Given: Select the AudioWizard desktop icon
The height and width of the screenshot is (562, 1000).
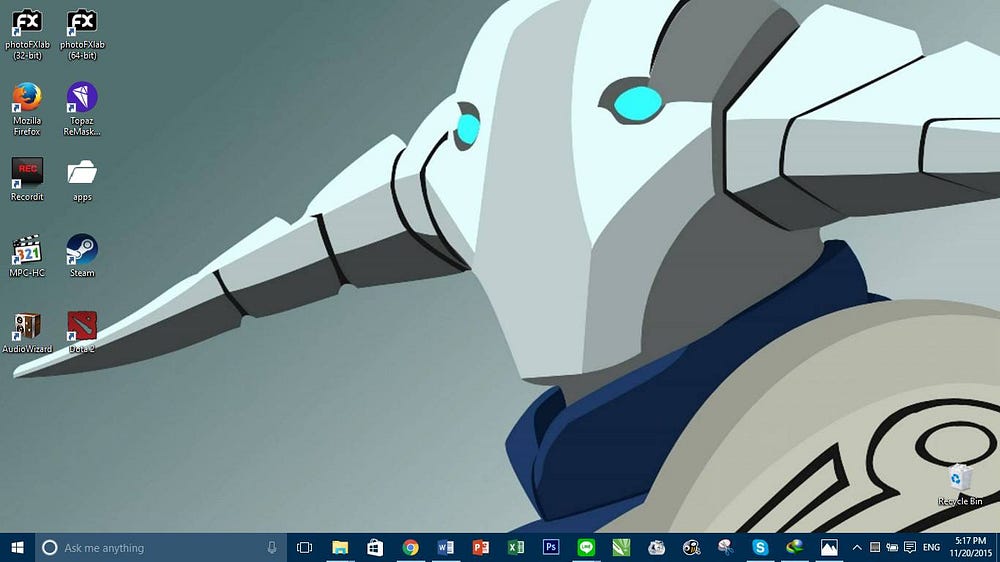Looking at the screenshot, I should click(27, 332).
